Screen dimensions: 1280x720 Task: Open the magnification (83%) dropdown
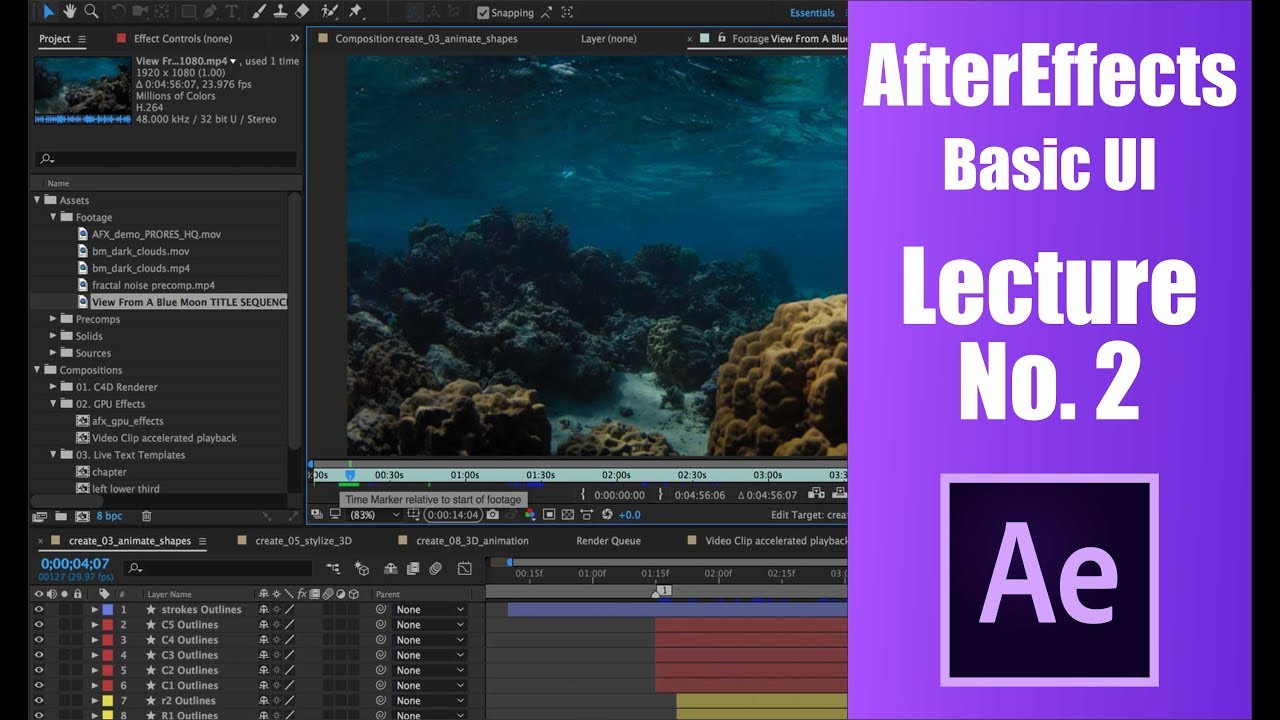pyautogui.click(x=376, y=515)
